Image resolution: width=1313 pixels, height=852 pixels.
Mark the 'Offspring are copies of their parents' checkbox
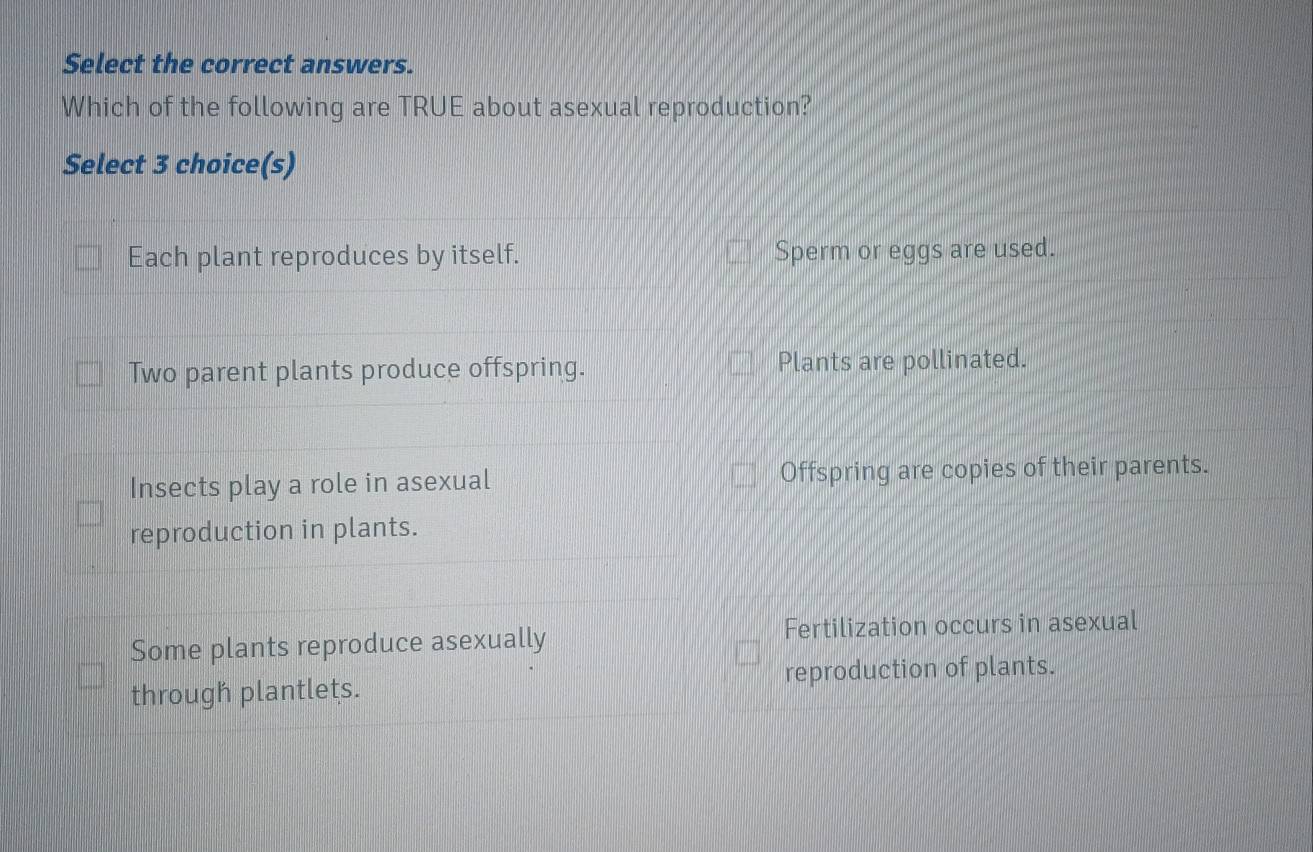coord(742,473)
